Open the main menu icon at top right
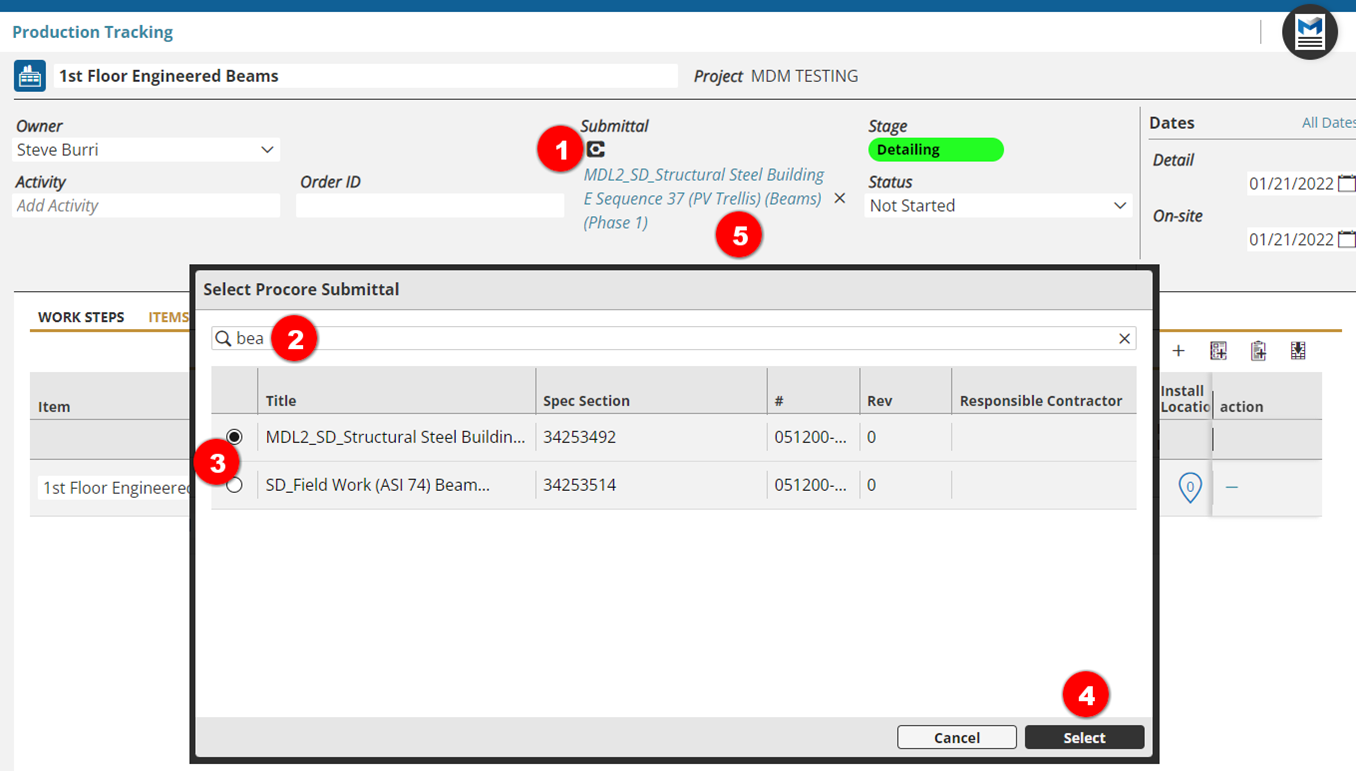Viewport: 1356px width, 771px height. pyautogui.click(x=1309, y=32)
